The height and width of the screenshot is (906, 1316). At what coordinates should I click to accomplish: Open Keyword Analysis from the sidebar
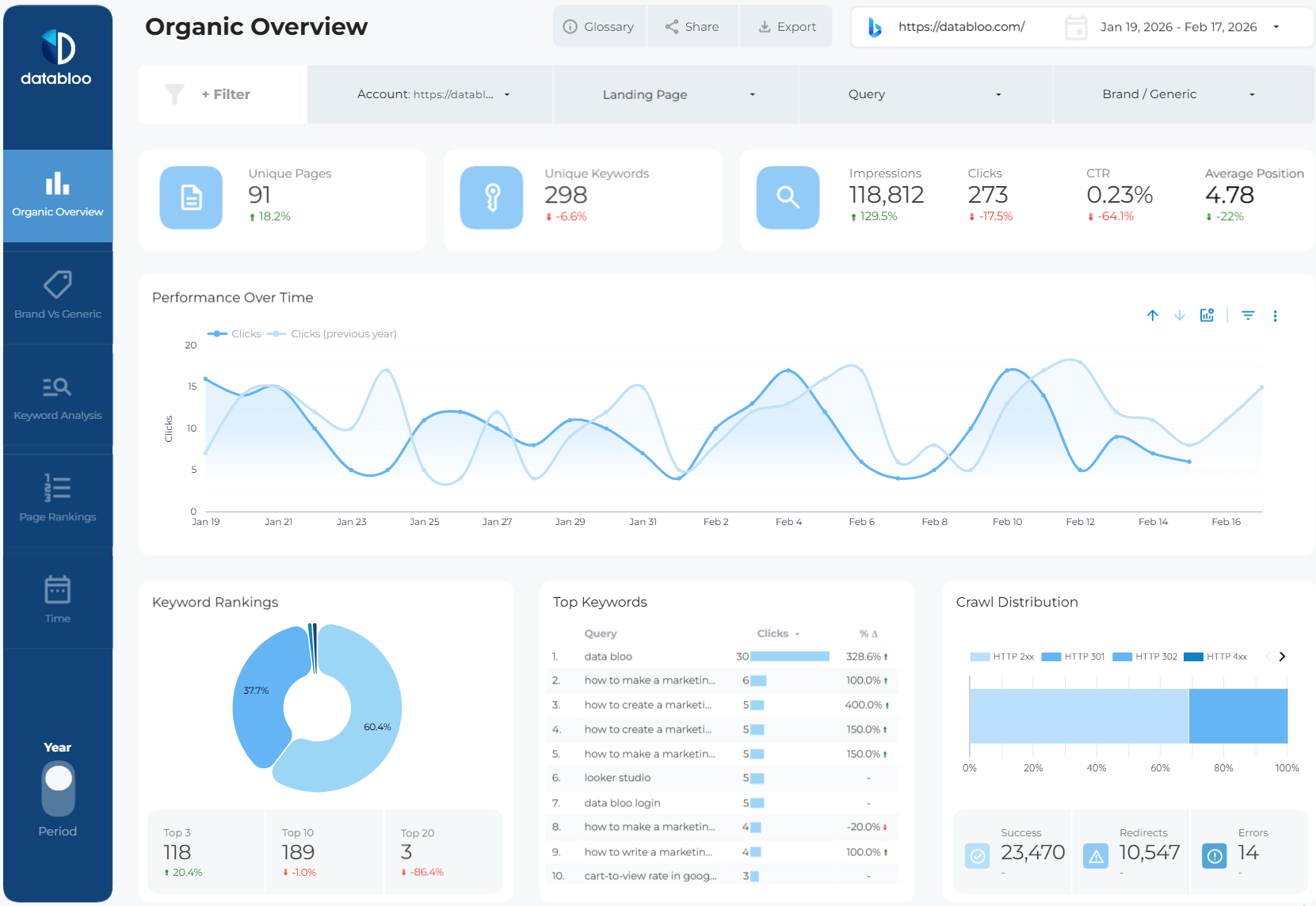57,398
